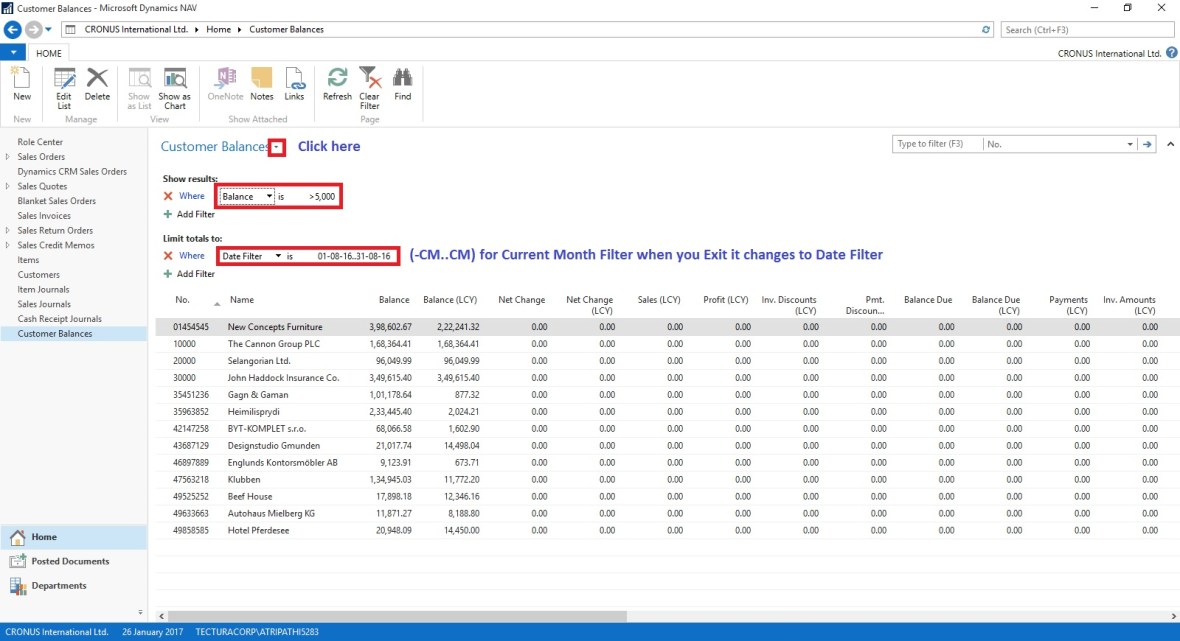
Task: Collapse the filter pane chevron
Action: (1171, 144)
